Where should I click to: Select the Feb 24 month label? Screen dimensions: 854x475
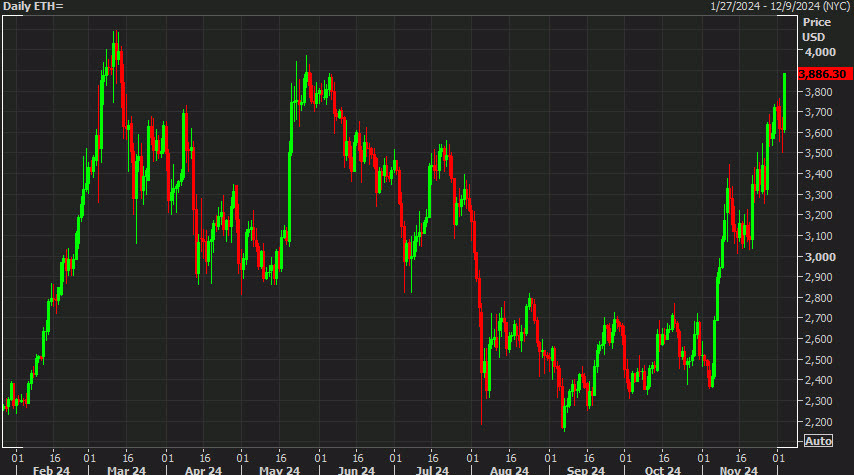pyautogui.click(x=49, y=469)
